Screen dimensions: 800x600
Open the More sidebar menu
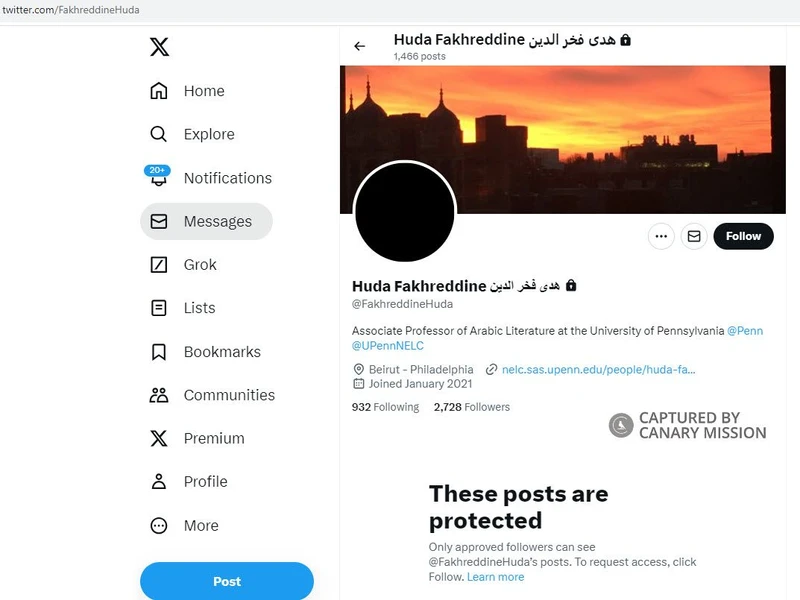201,525
